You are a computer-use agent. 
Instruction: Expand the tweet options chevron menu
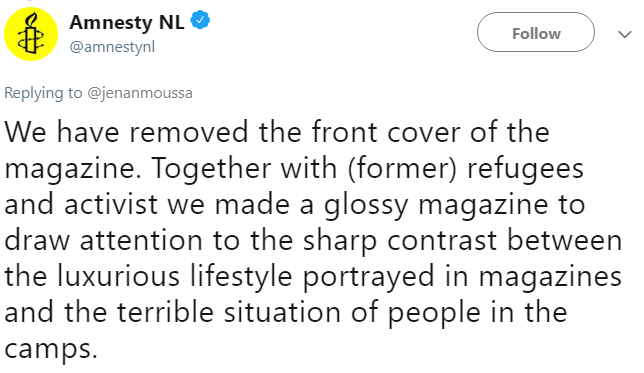click(625, 34)
